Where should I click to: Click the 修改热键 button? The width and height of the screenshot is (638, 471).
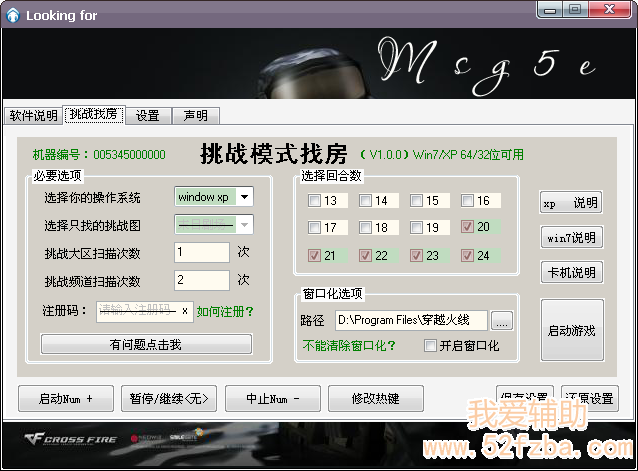pos(376,399)
